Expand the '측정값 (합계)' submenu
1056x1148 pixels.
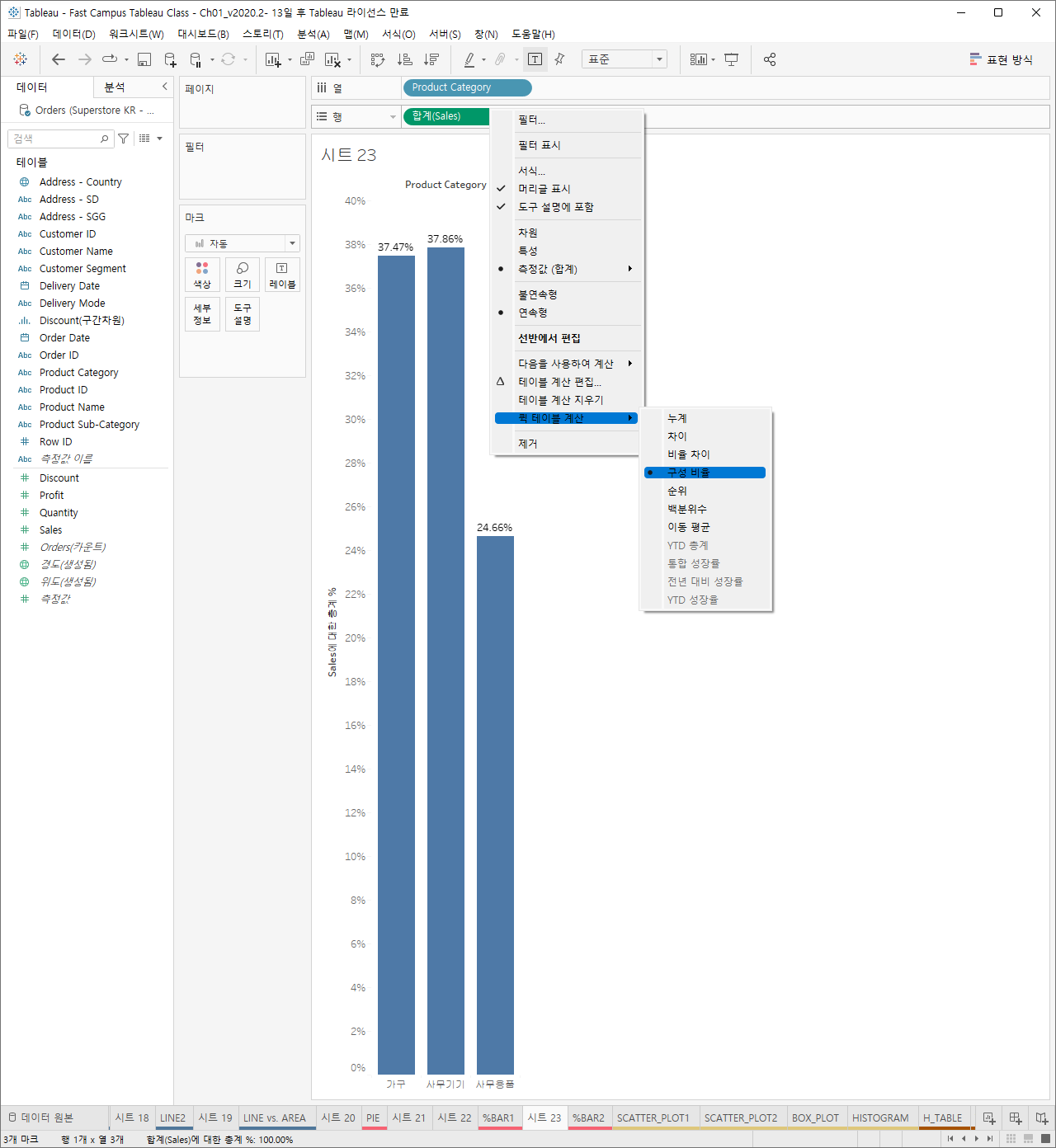(x=566, y=269)
